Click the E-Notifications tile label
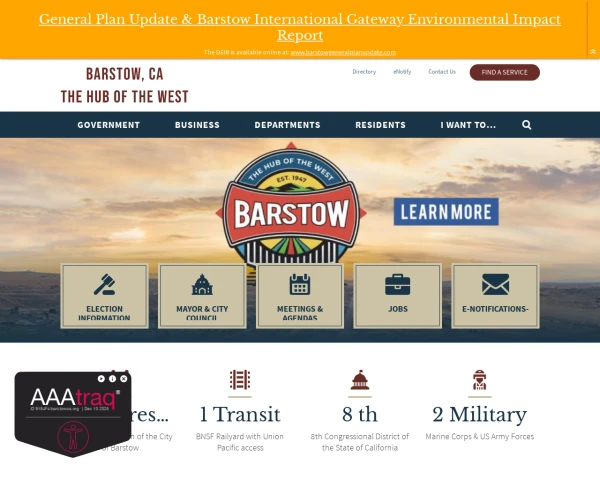 (496, 309)
